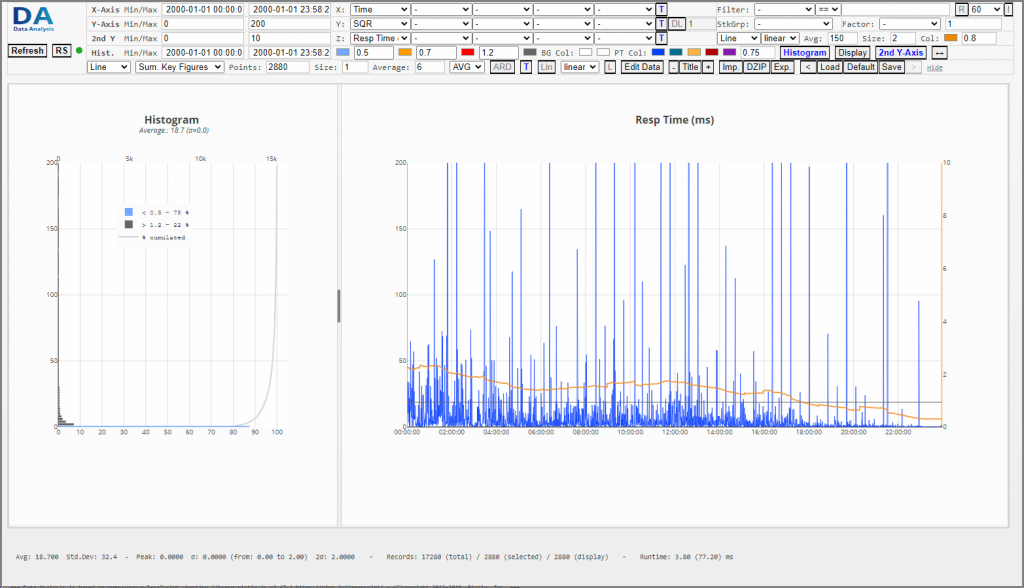Click the plus button right of Title
The width and height of the screenshot is (1024, 588).
click(x=708, y=67)
